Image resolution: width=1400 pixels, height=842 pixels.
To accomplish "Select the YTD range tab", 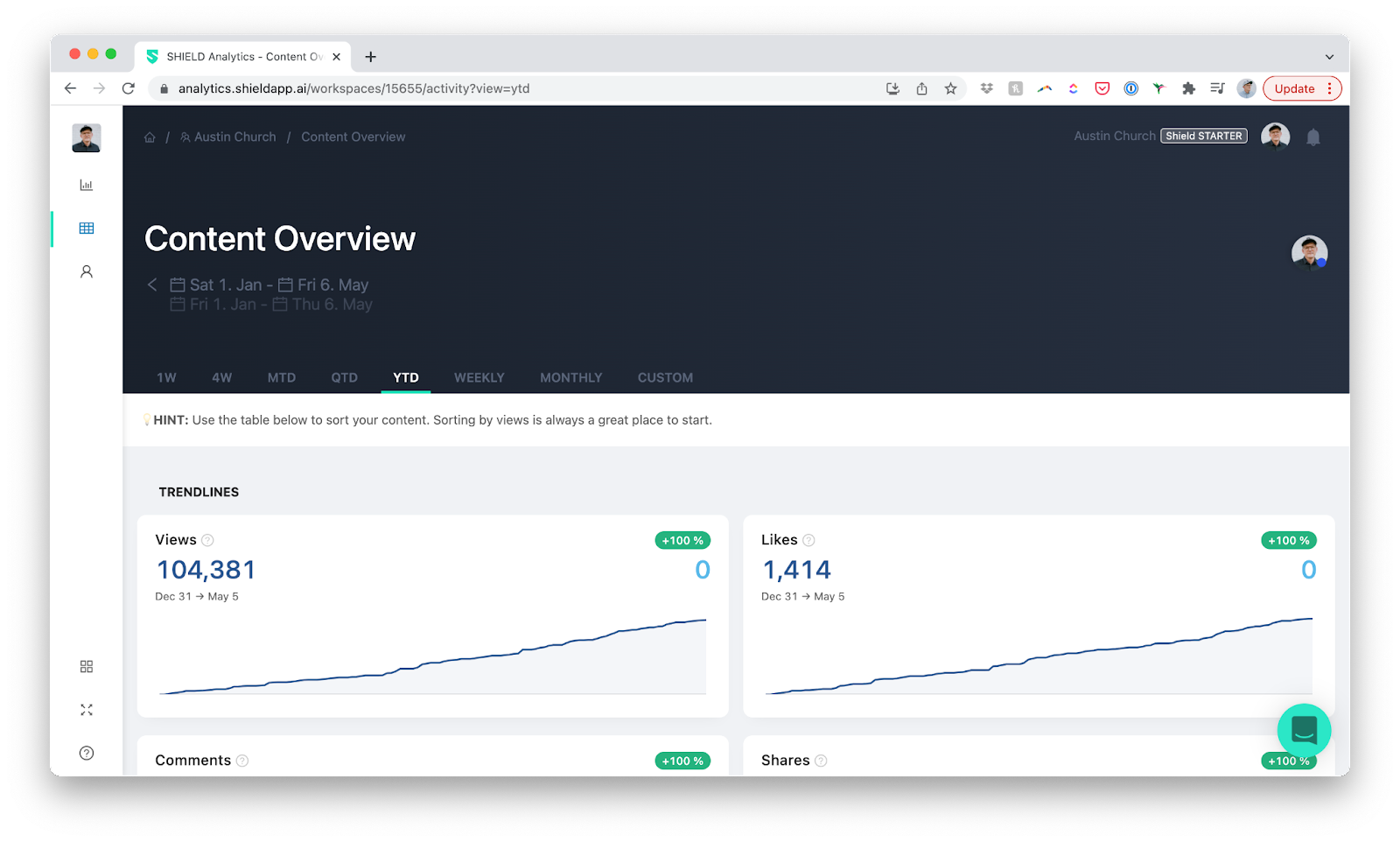I will [x=406, y=377].
